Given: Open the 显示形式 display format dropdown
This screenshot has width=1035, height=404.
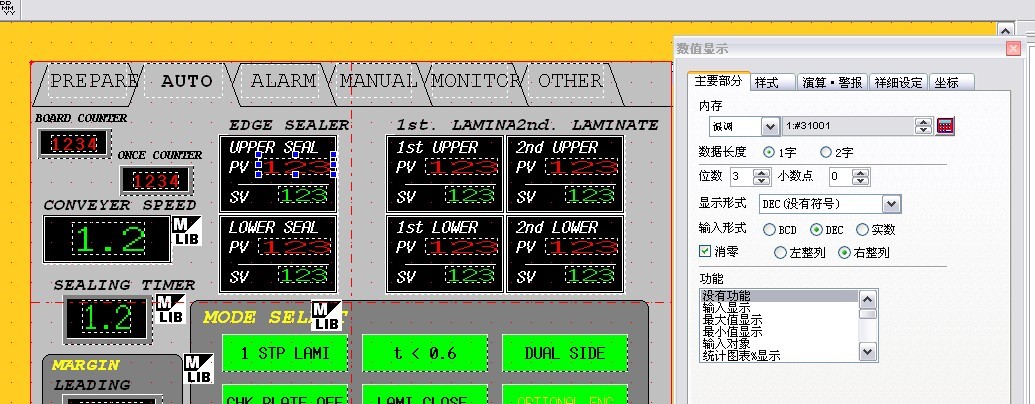Looking at the screenshot, I should [x=891, y=204].
